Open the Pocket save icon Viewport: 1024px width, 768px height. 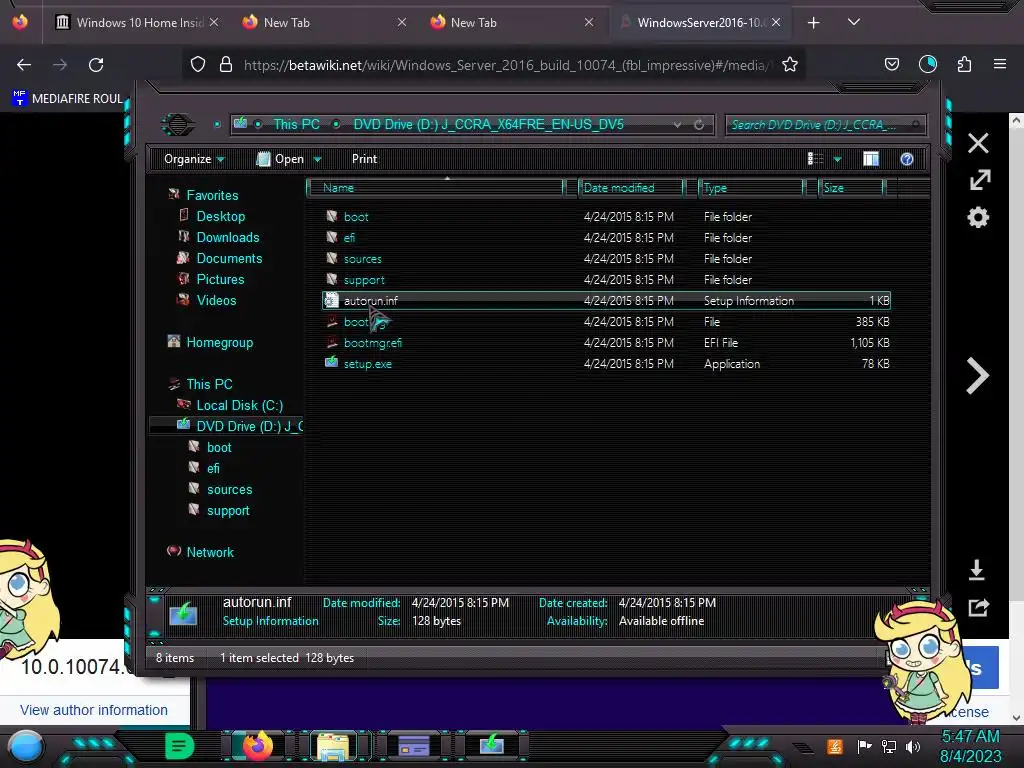891,65
